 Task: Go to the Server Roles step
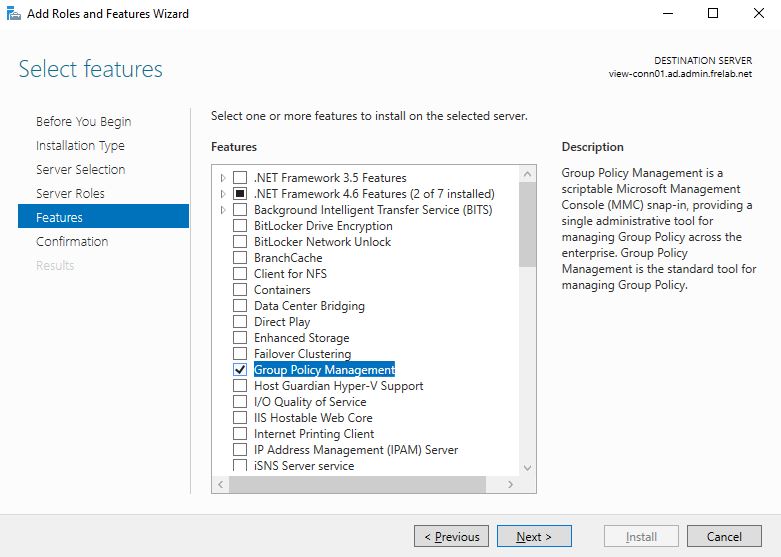[x=70, y=193]
